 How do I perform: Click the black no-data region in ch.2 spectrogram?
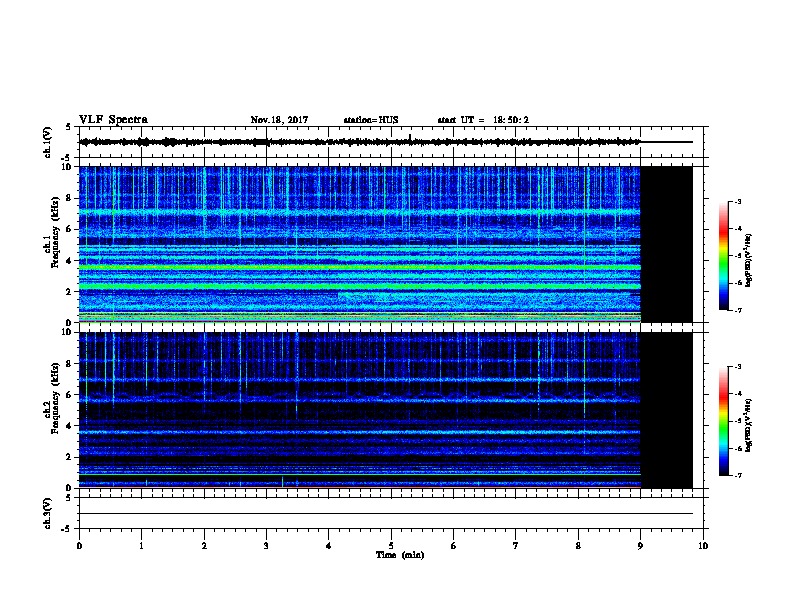(667, 410)
